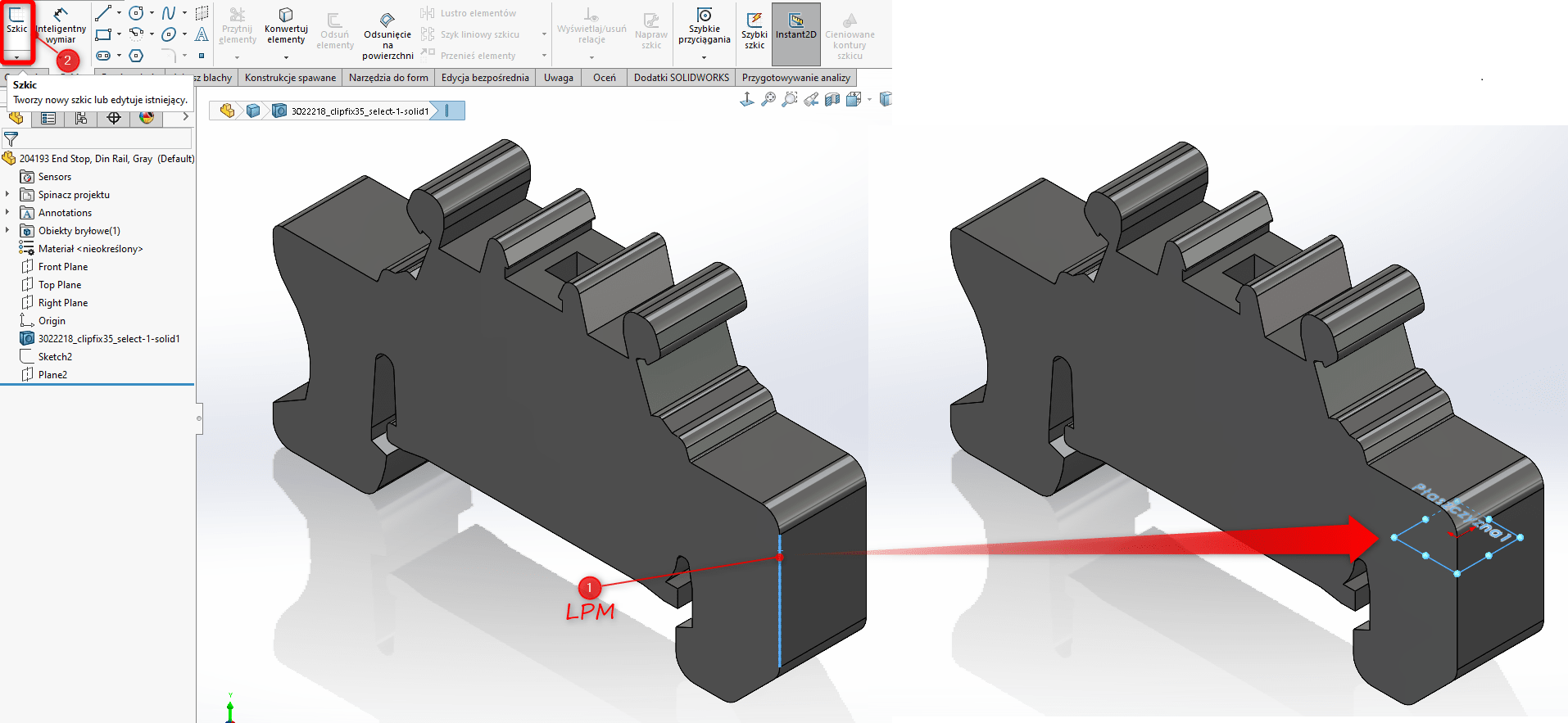The height and width of the screenshot is (723, 1568).
Task: Click the Szybki szkic tool
Action: 755,31
